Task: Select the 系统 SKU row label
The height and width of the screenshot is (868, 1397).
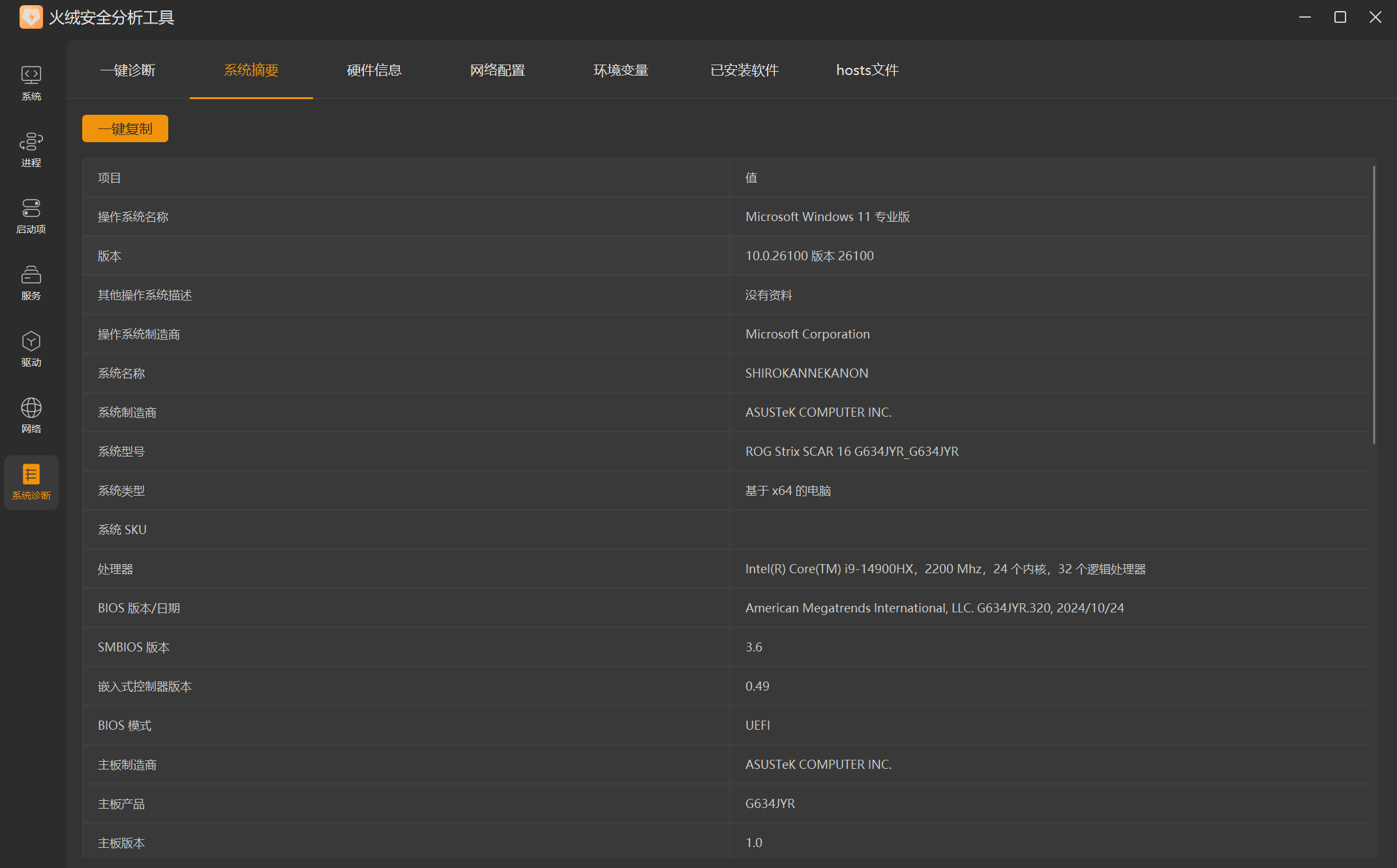Action: point(122,530)
